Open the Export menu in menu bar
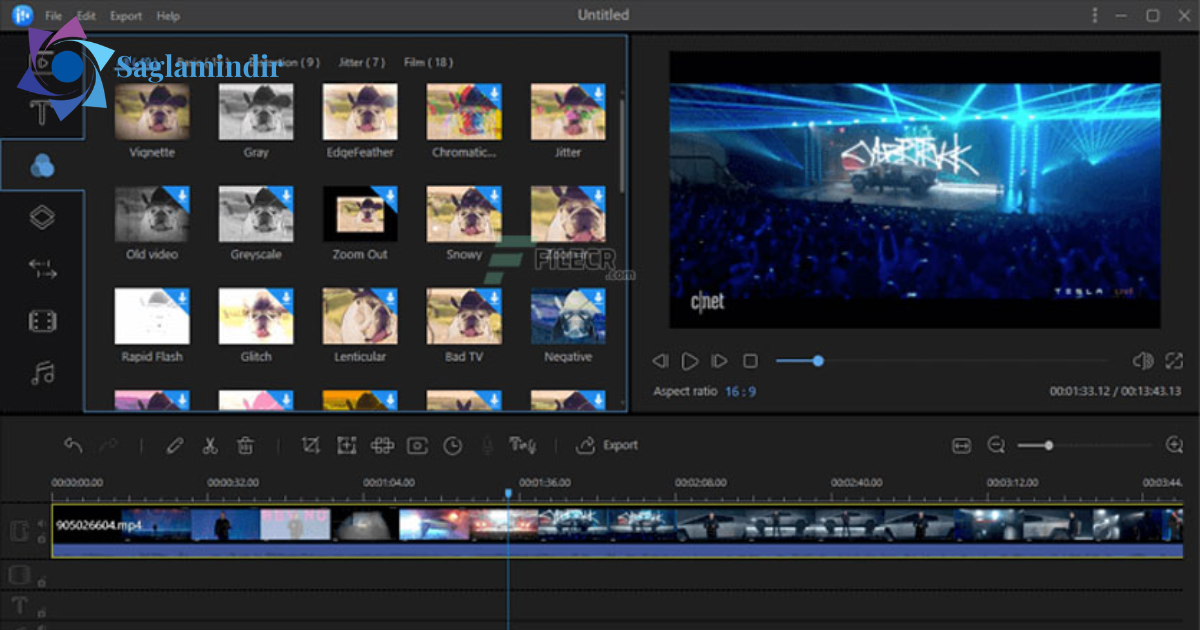Image resolution: width=1200 pixels, height=630 pixels. coord(126,16)
